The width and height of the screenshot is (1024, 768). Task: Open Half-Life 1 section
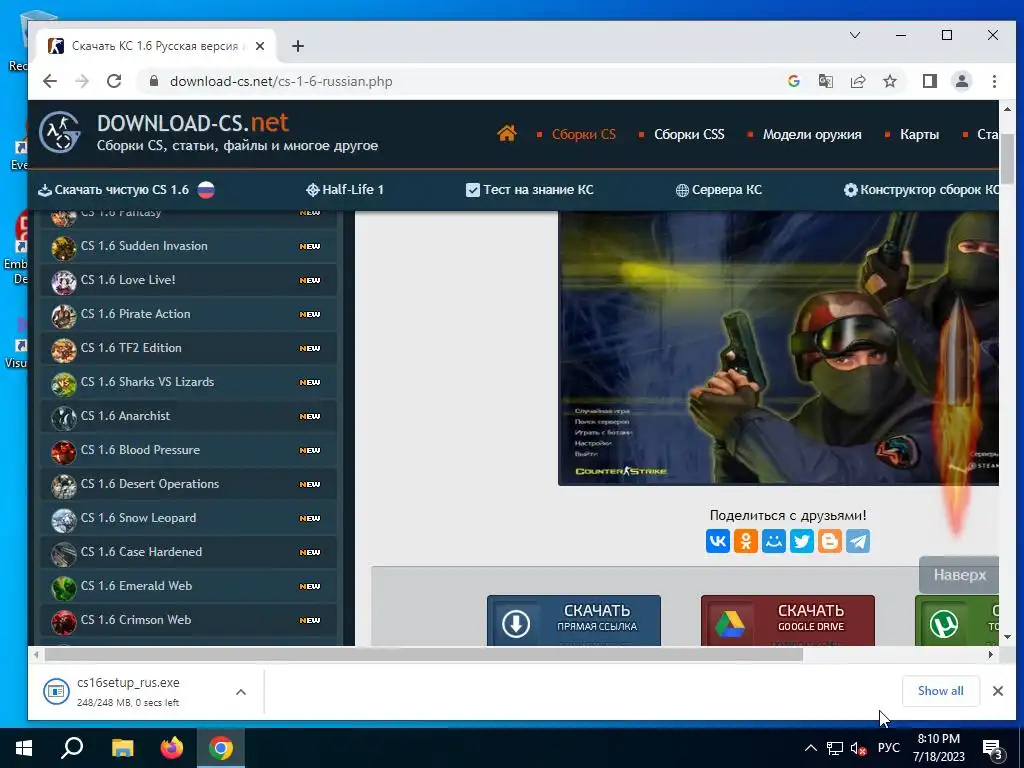[345, 189]
